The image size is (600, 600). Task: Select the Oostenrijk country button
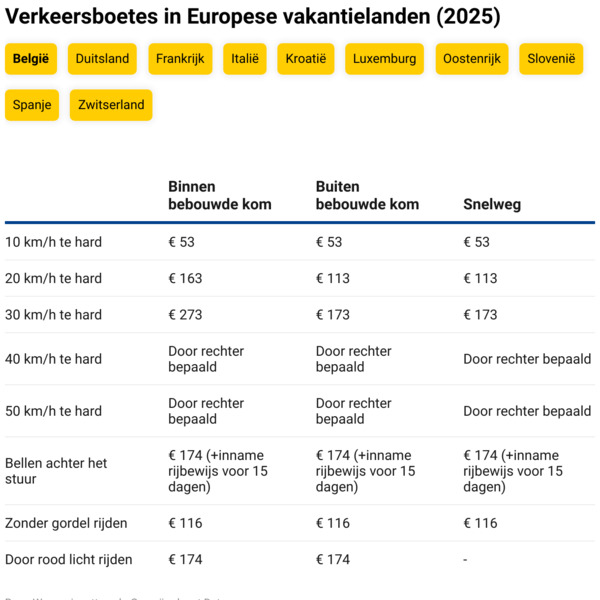[472, 59]
